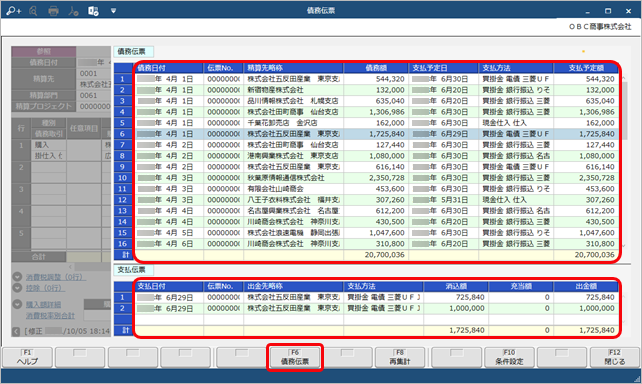This screenshot has width=642, height=384.
Task: Click the 5月31日 payment due date cell
Action: coord(443,200)
